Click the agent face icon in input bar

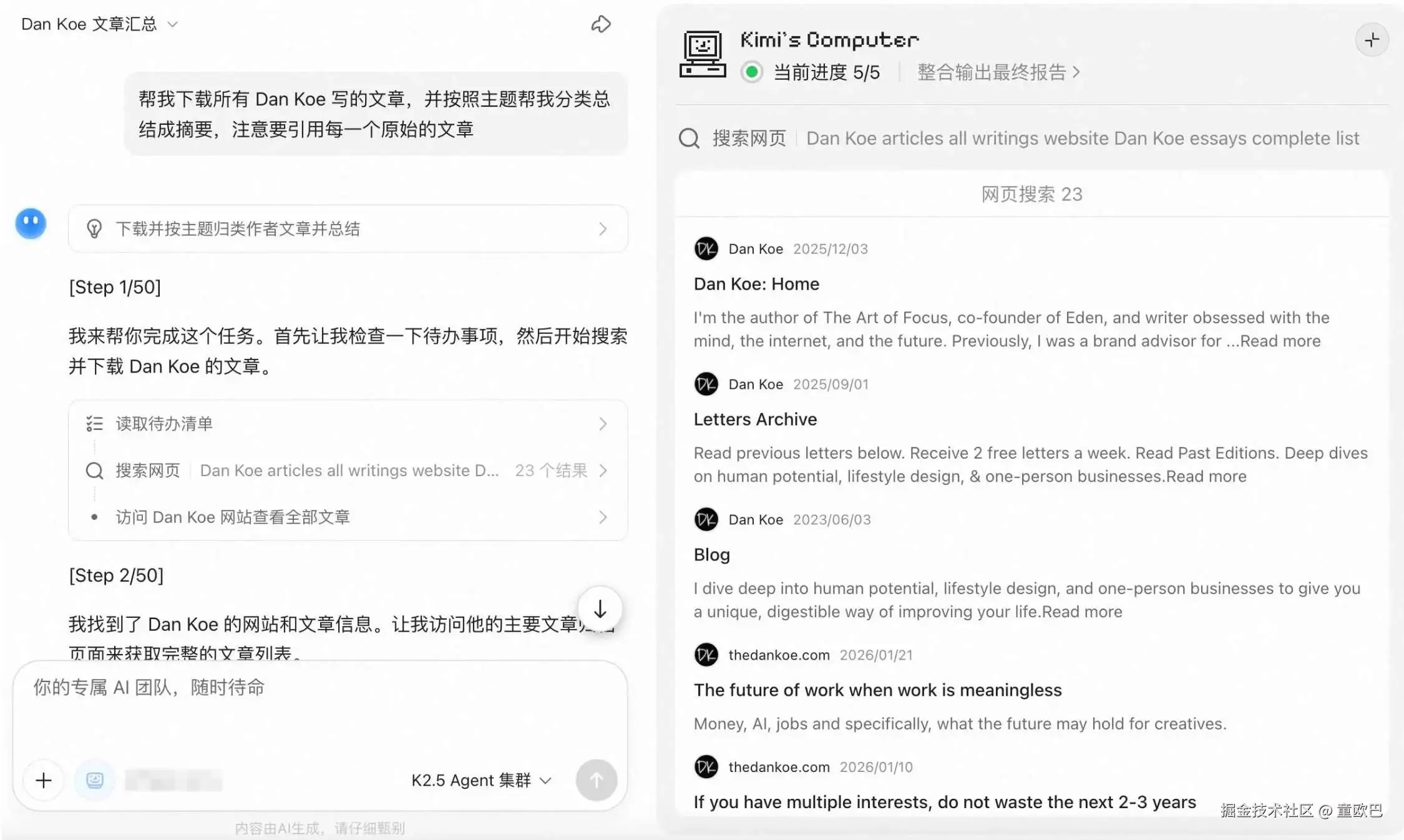pyautogui.click(x=95, y=780)
